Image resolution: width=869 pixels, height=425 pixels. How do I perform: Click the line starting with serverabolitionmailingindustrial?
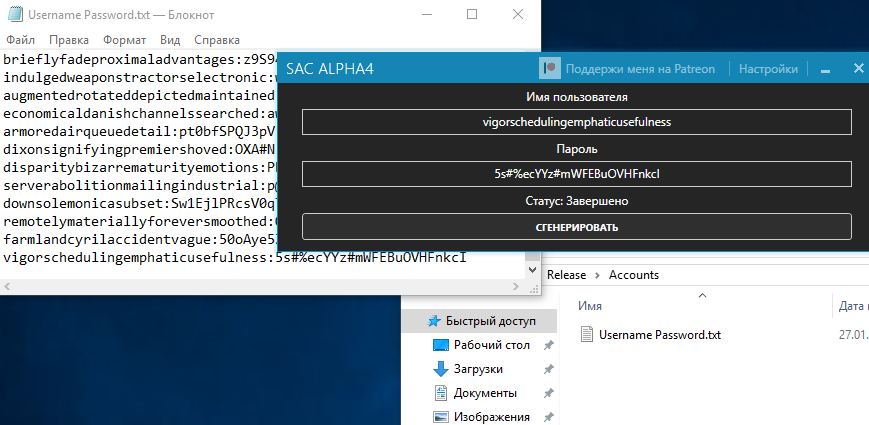click(139, 186)
